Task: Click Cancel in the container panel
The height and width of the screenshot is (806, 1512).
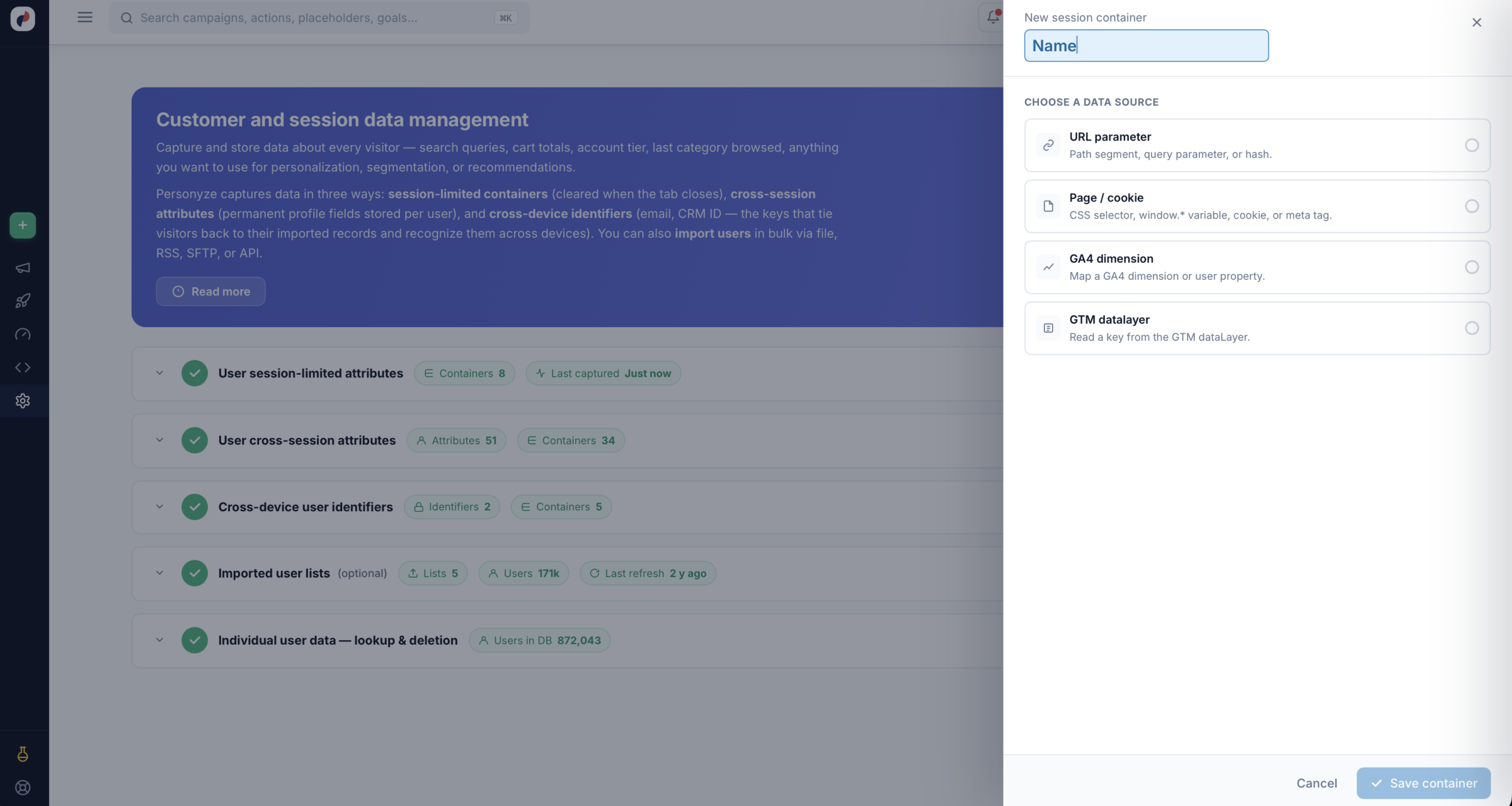Action: (x=1317, y=783)
